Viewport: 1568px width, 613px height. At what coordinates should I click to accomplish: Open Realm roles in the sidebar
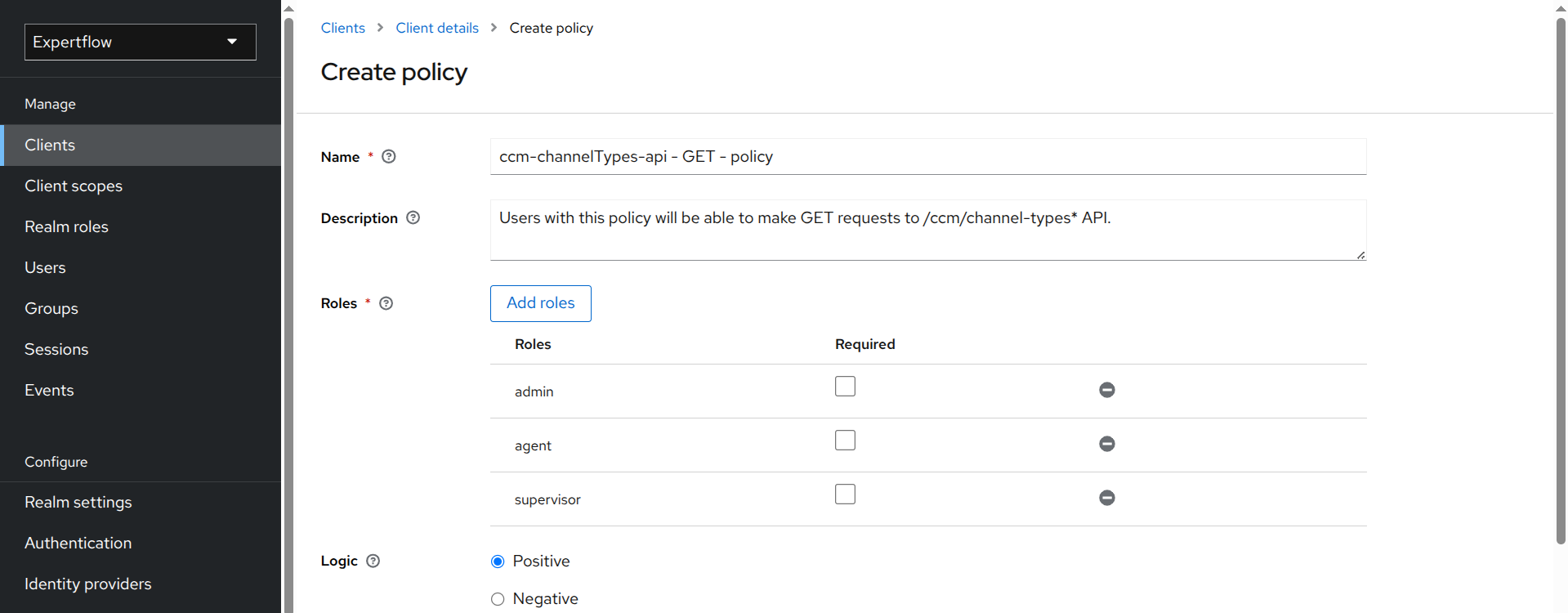click(x=66, y=226)
